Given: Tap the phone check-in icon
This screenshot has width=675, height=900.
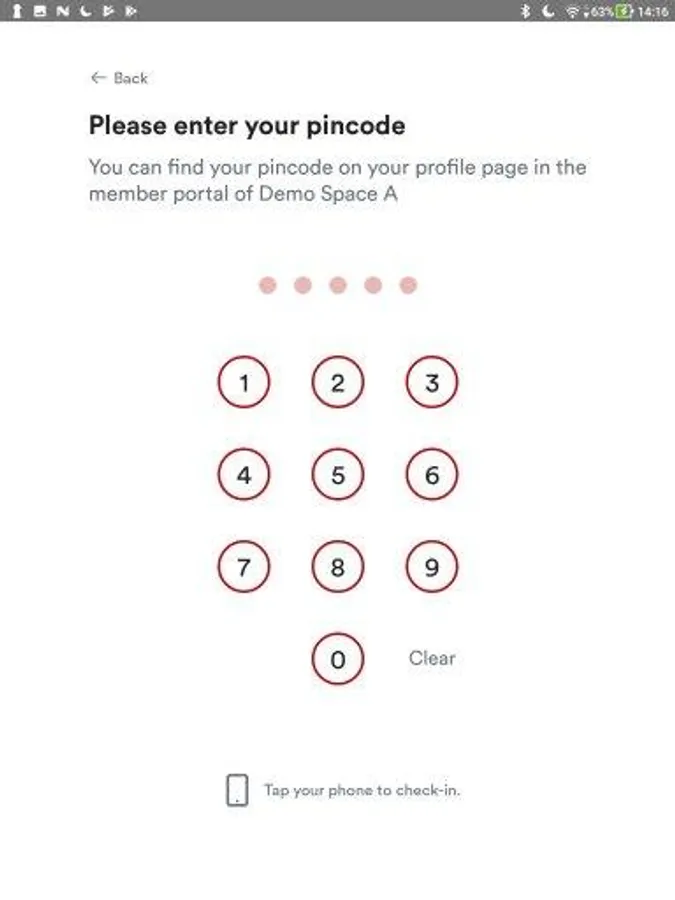Looking at the screenshot, I should pos(237,790).
